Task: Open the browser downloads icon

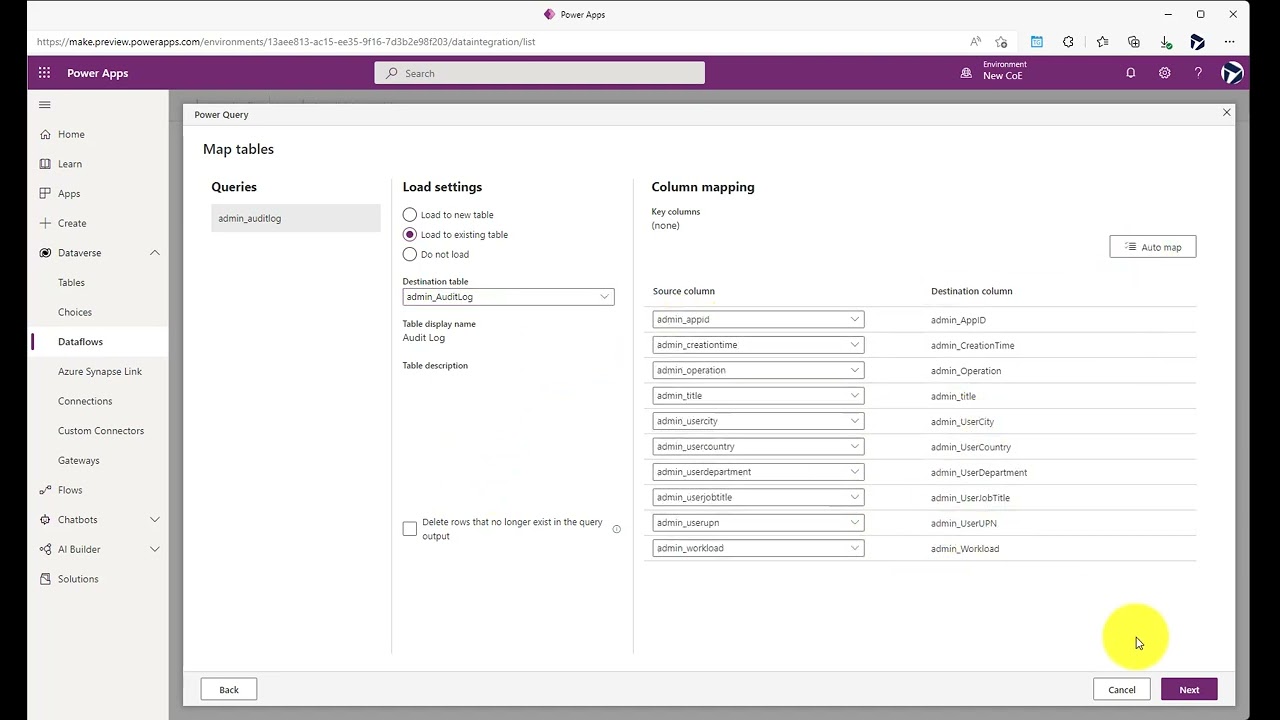Action: coord(1166,42)
